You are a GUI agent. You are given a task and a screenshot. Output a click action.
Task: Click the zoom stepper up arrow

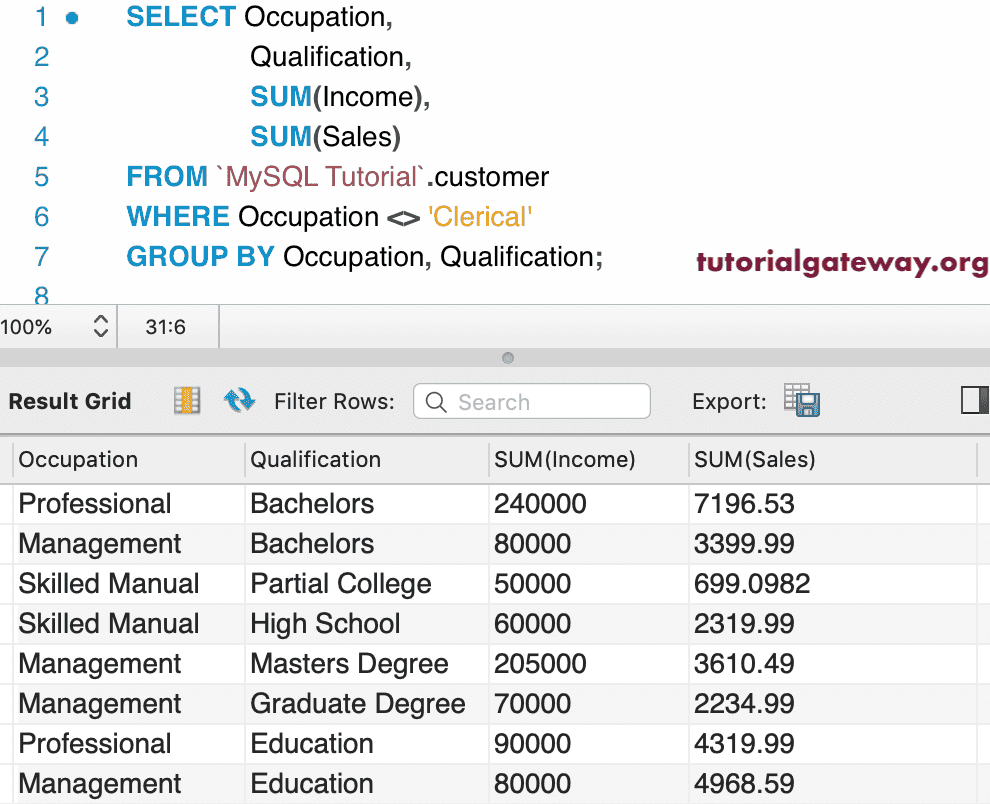(100, 321)
